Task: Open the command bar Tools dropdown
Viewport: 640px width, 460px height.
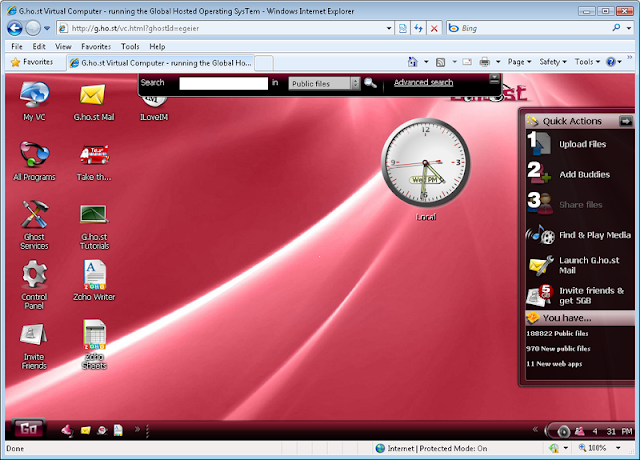Action: coord(587,62)
